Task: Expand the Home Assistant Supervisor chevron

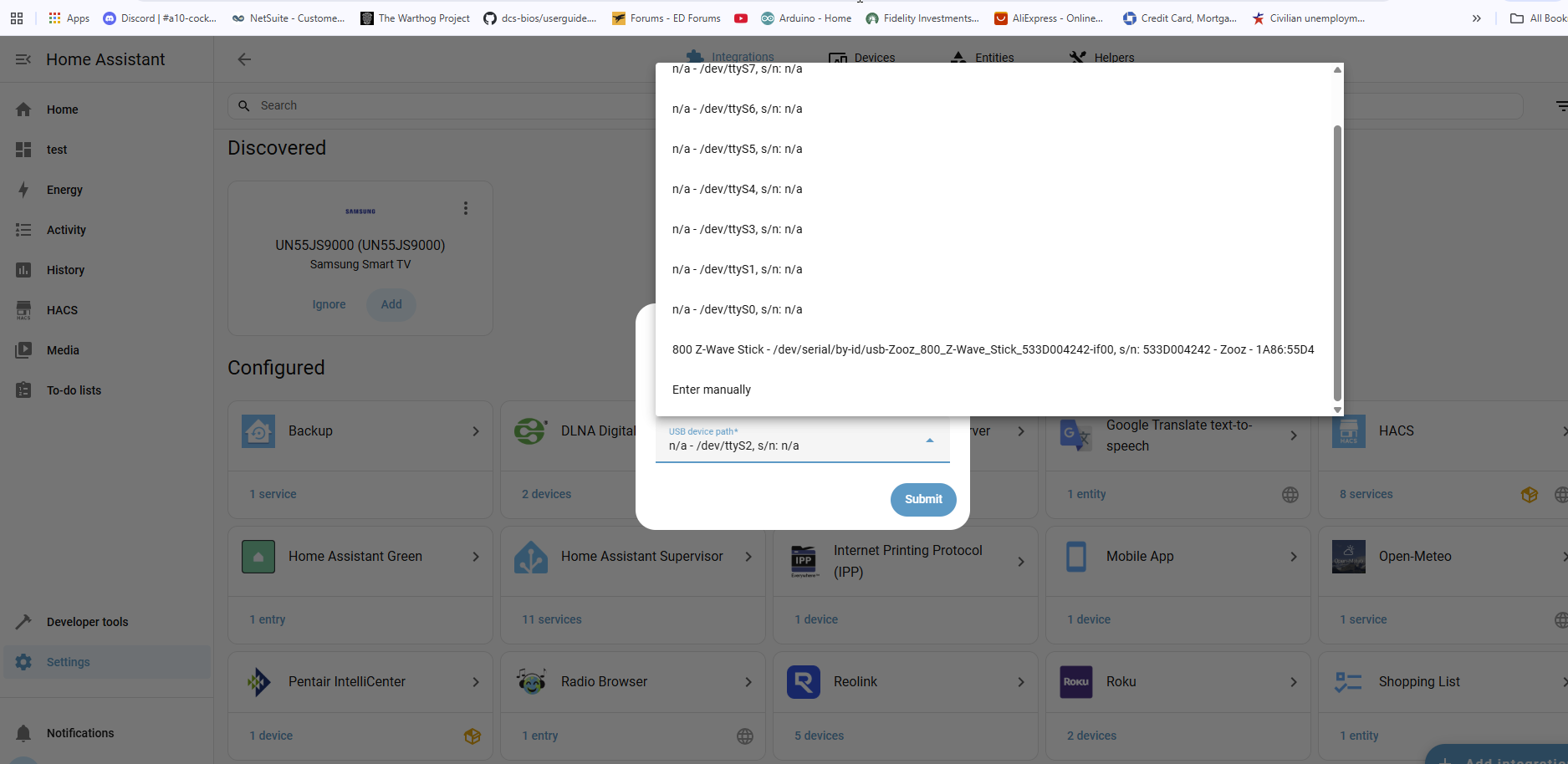Action: pos(748,557)
